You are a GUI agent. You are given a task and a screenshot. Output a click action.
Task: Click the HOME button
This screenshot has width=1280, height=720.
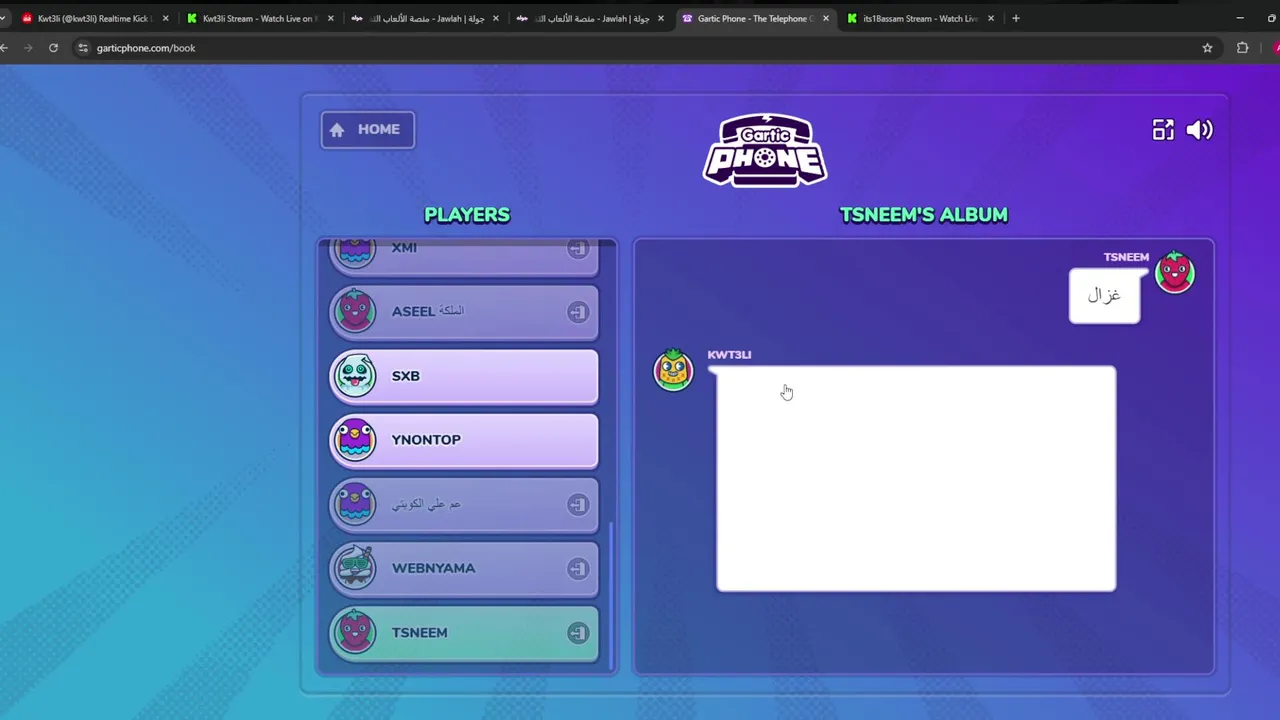point(367,130)
